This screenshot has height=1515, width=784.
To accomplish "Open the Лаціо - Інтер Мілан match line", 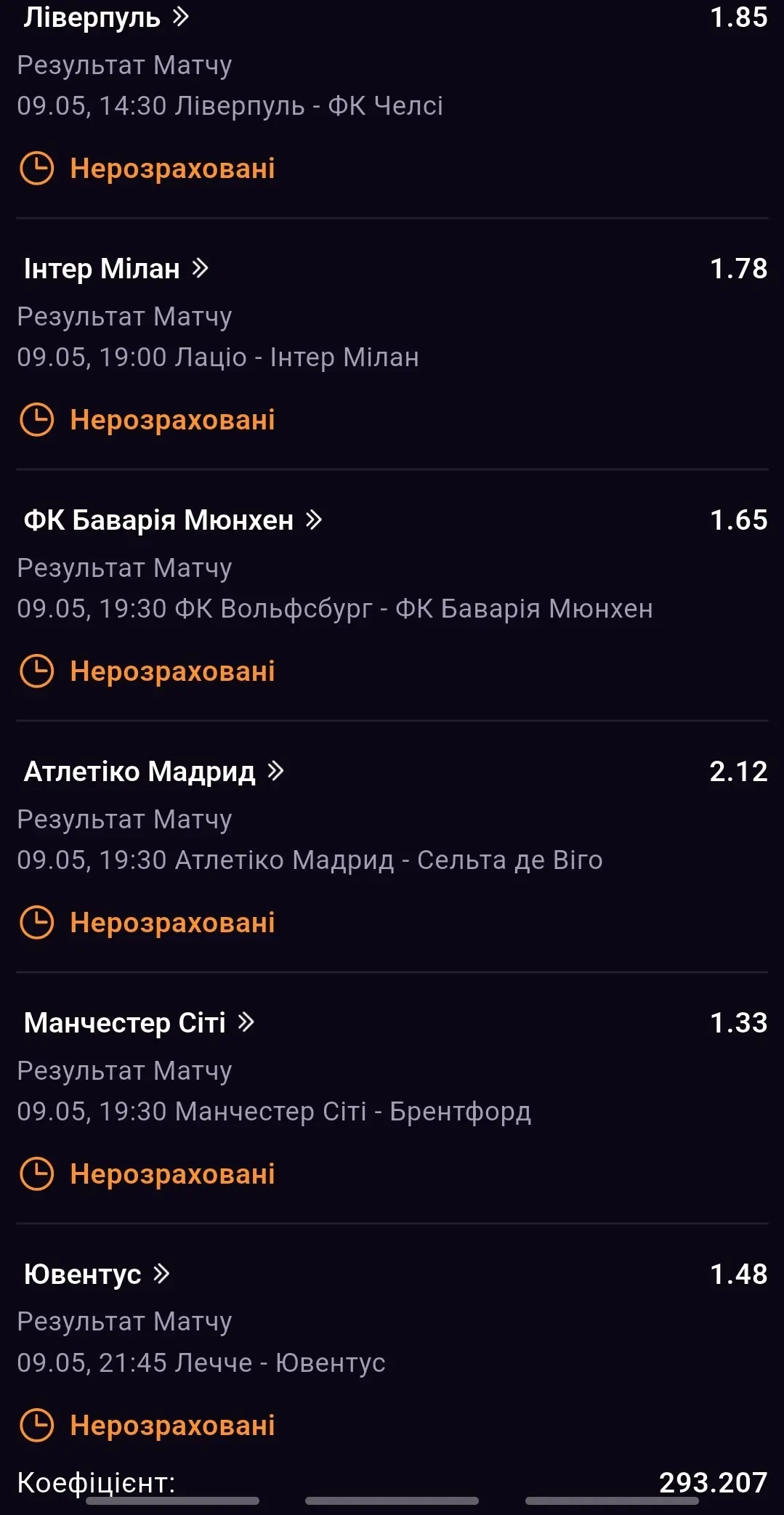I will 218,357.
